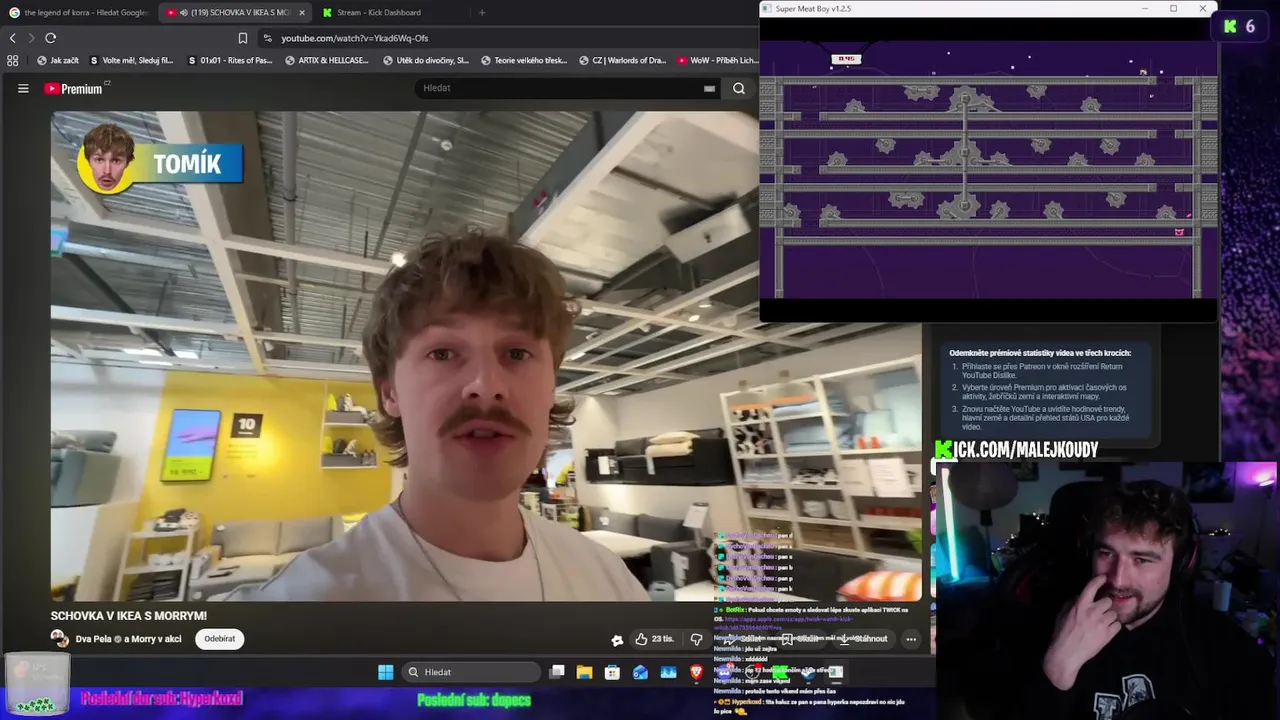Open Task View from the taskbar
This screenshot has width=1280, height=720.
(x=557, y=672)
